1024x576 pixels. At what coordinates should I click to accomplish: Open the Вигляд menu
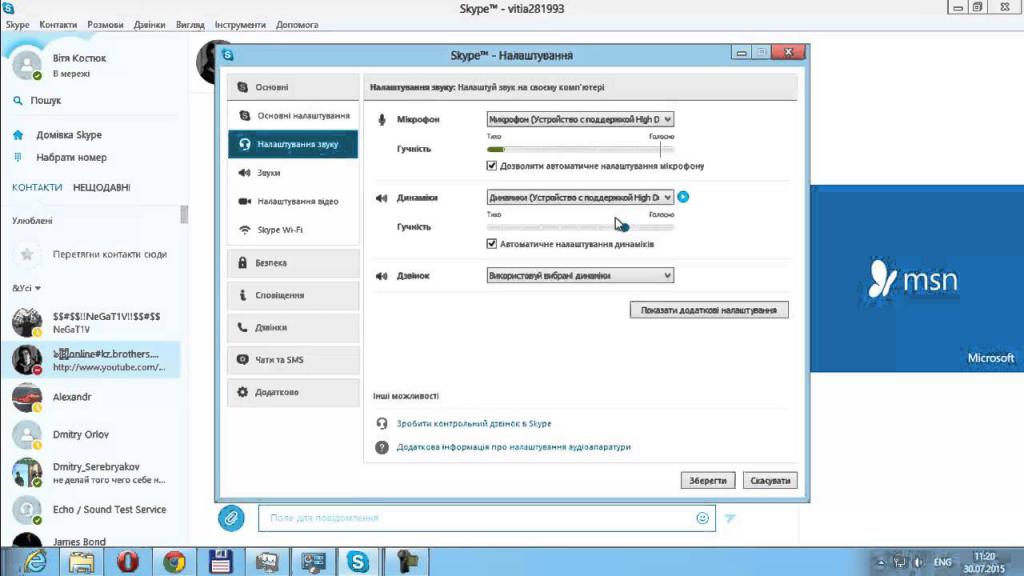pos(190,25)
